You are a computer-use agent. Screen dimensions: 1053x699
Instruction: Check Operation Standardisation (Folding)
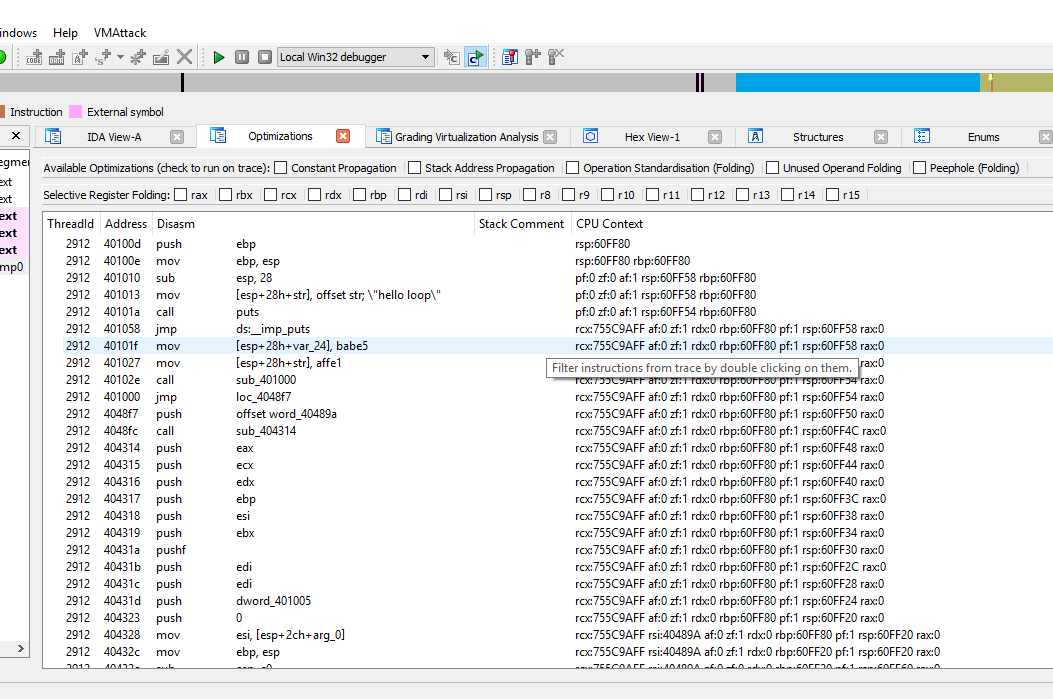pos(572,168)
